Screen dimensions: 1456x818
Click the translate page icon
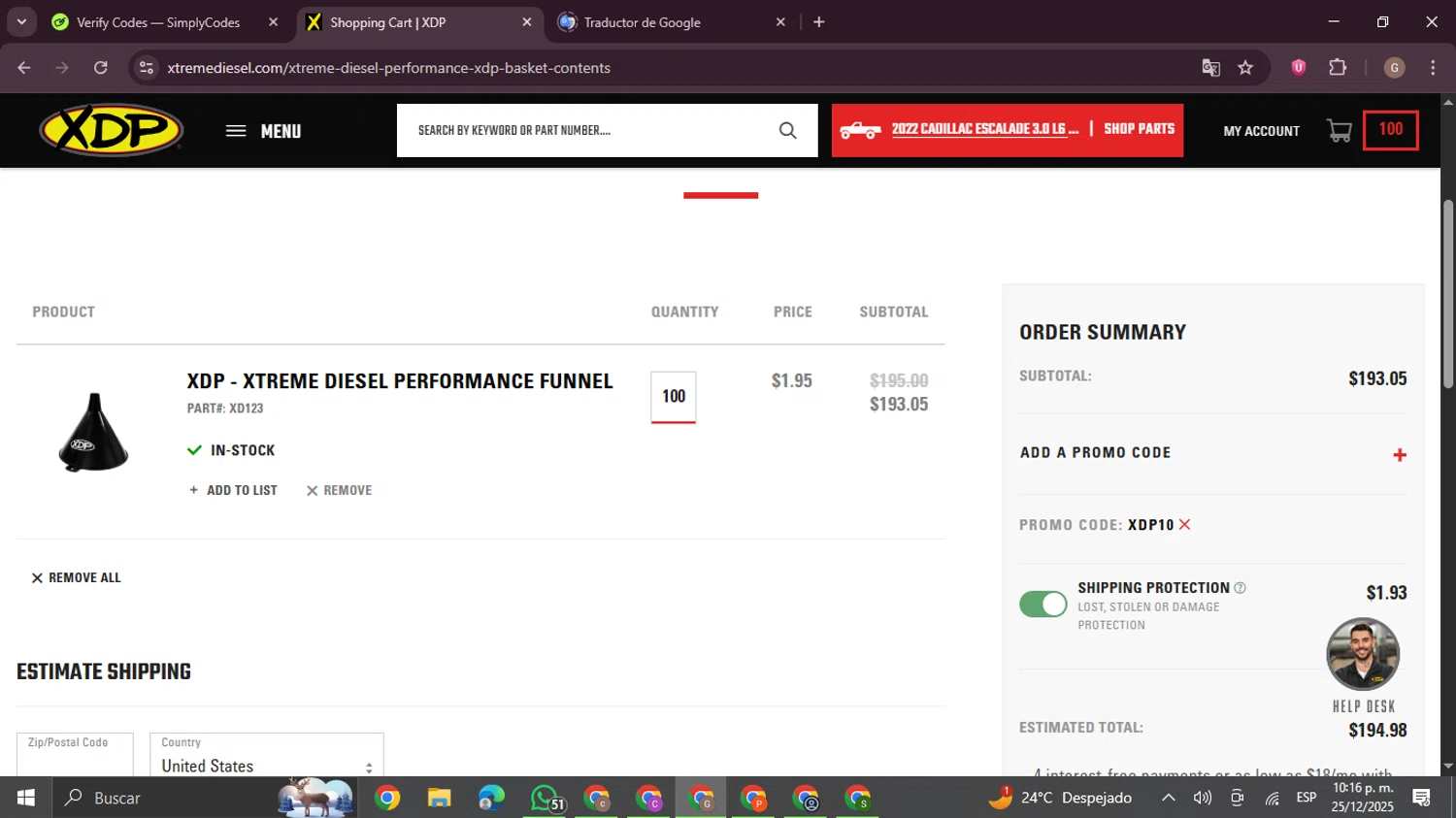pos(1210,68)
